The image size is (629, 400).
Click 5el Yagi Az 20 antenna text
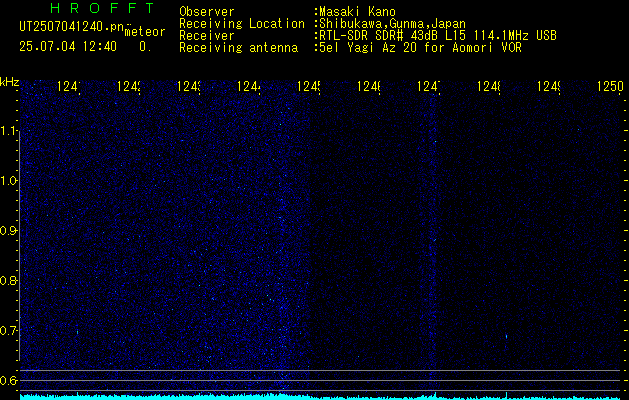tap(420, 48)
